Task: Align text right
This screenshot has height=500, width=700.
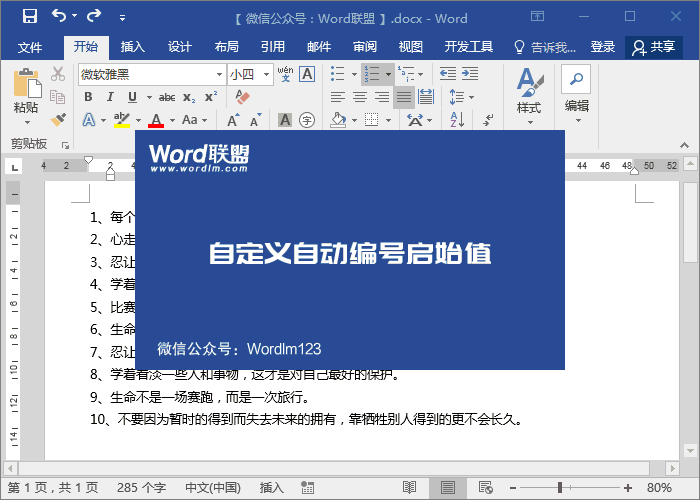Action: pos(382,97)
